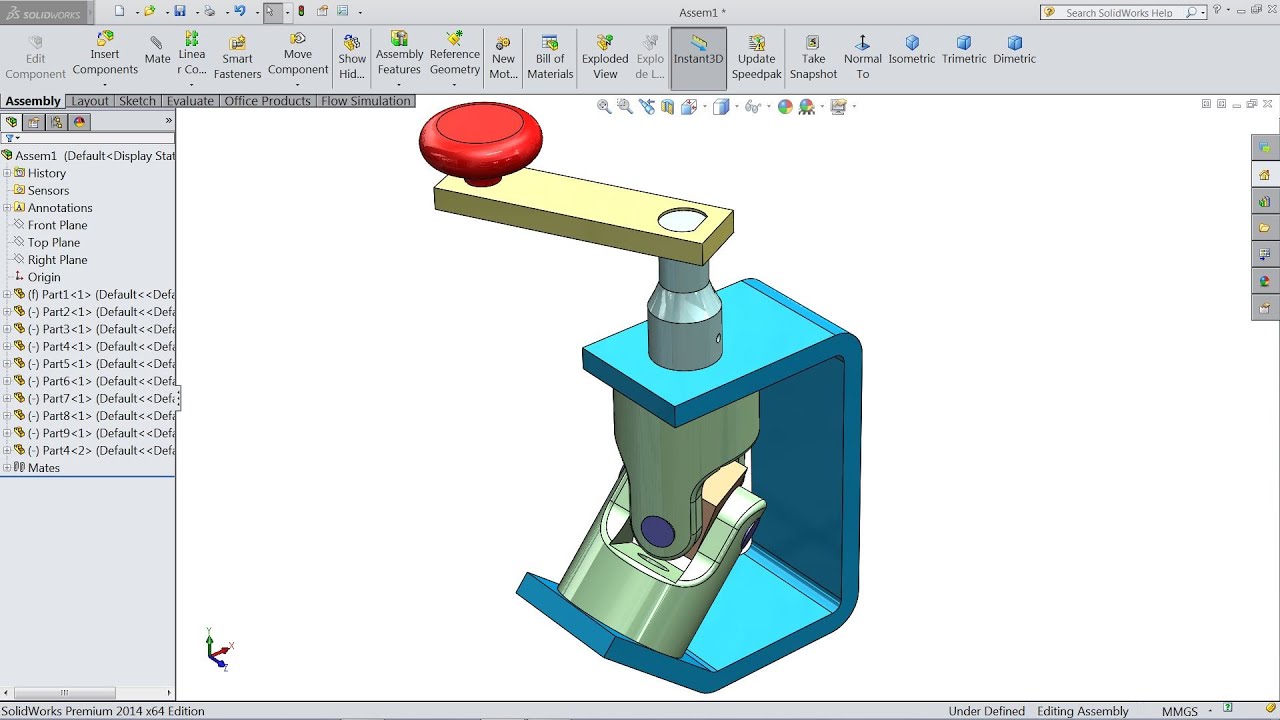Click MMGS unit system in status bar
Image resolution: width=1280 pixels, height=720 pixels.
pos(1180,711)
